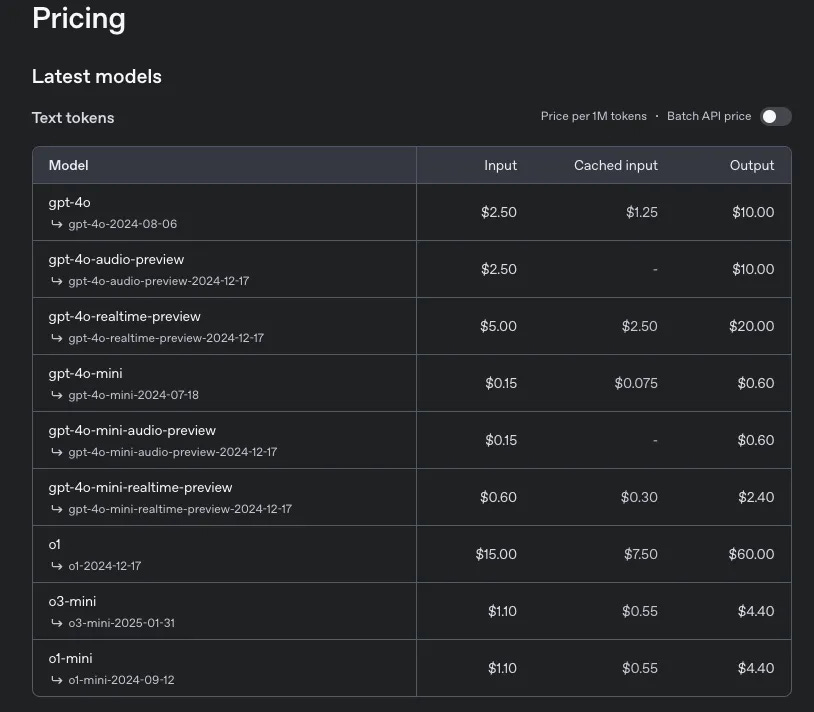Click the gpt-4o-mini-2024-07-18 snapshot name

click(133, 395)
